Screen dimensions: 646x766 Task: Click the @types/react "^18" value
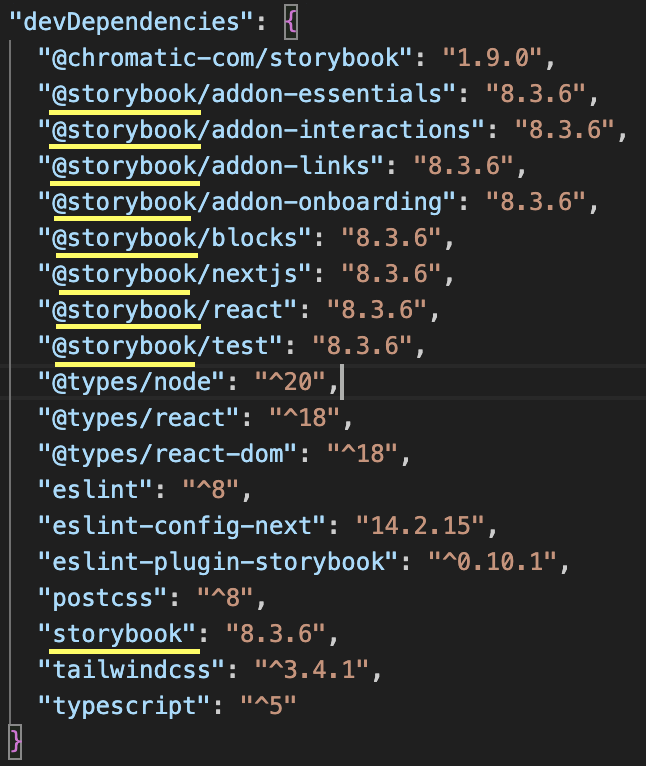coord(304,418)
